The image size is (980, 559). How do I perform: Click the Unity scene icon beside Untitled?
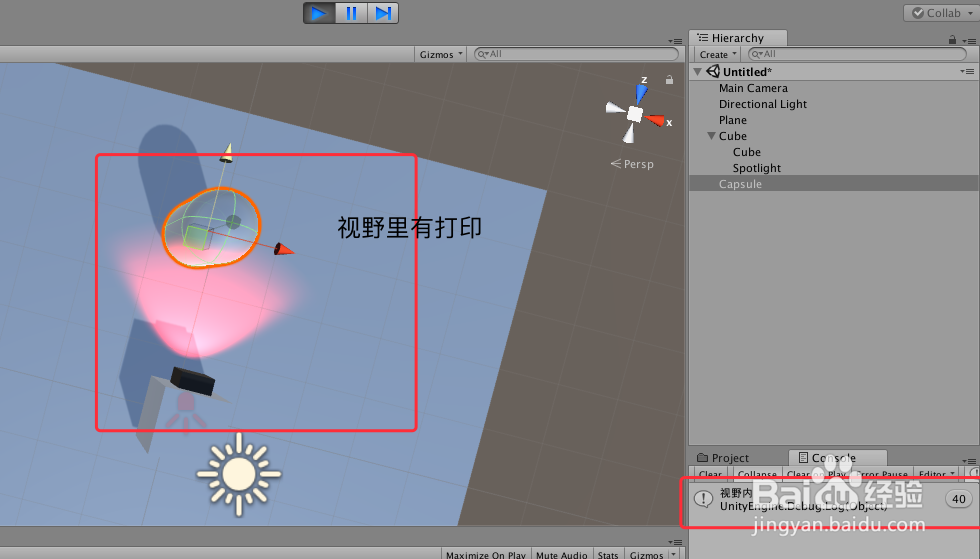pyautogui.click(x=713, y=71)
